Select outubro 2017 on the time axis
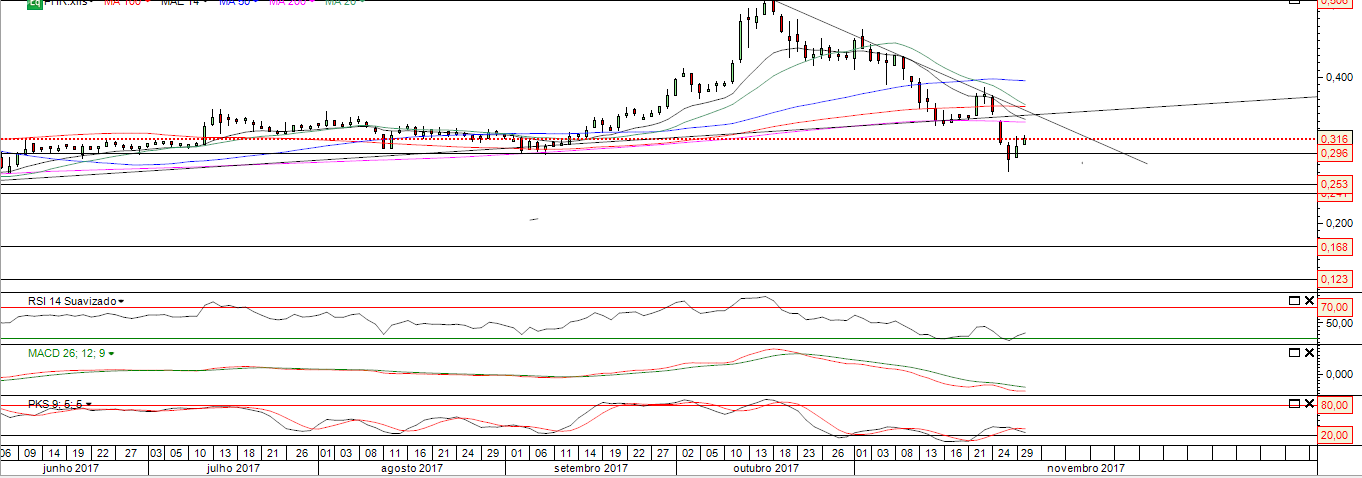 coord(765,467)
